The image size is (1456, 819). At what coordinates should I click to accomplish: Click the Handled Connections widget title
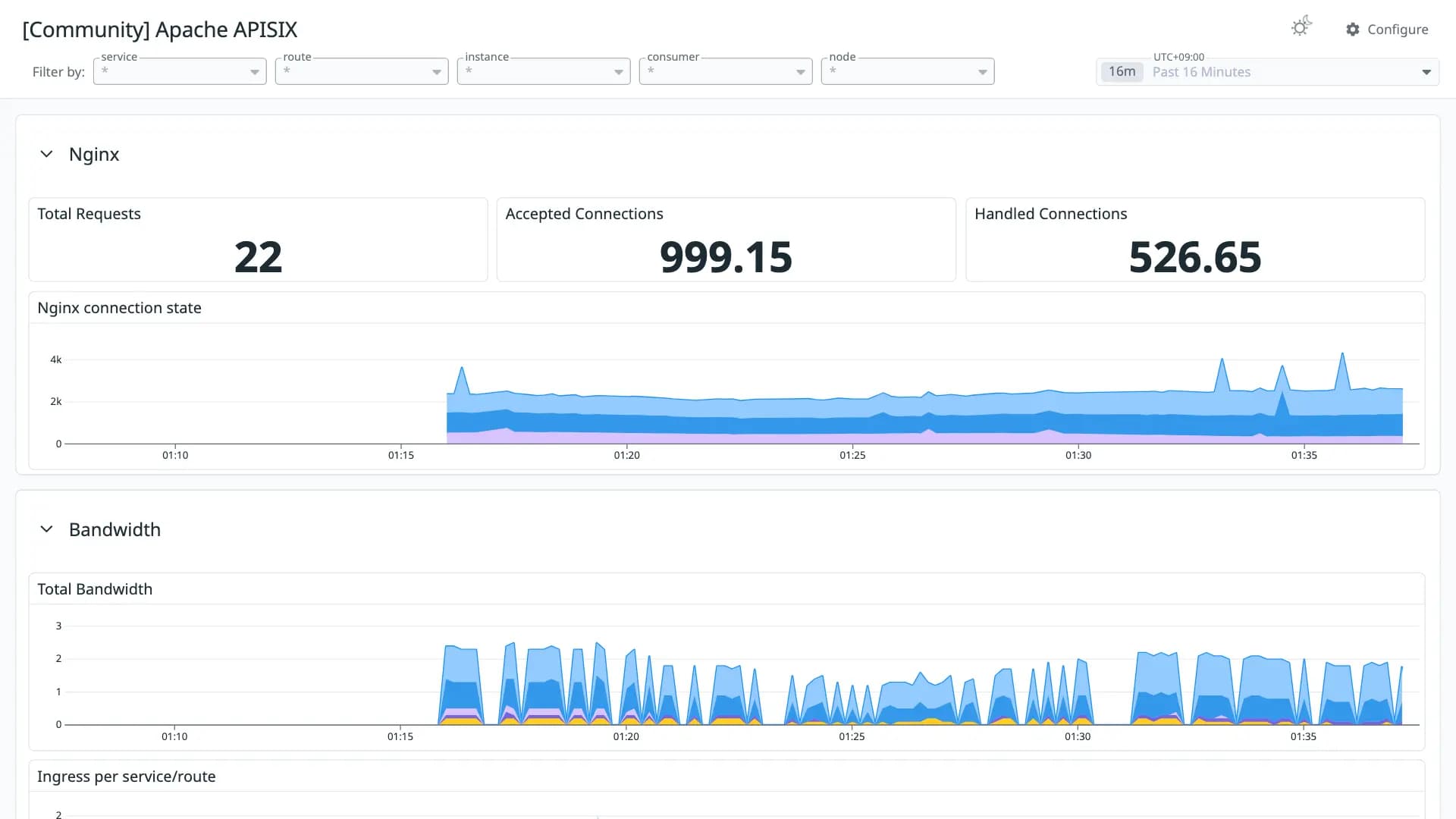[x=1050, y=214]
